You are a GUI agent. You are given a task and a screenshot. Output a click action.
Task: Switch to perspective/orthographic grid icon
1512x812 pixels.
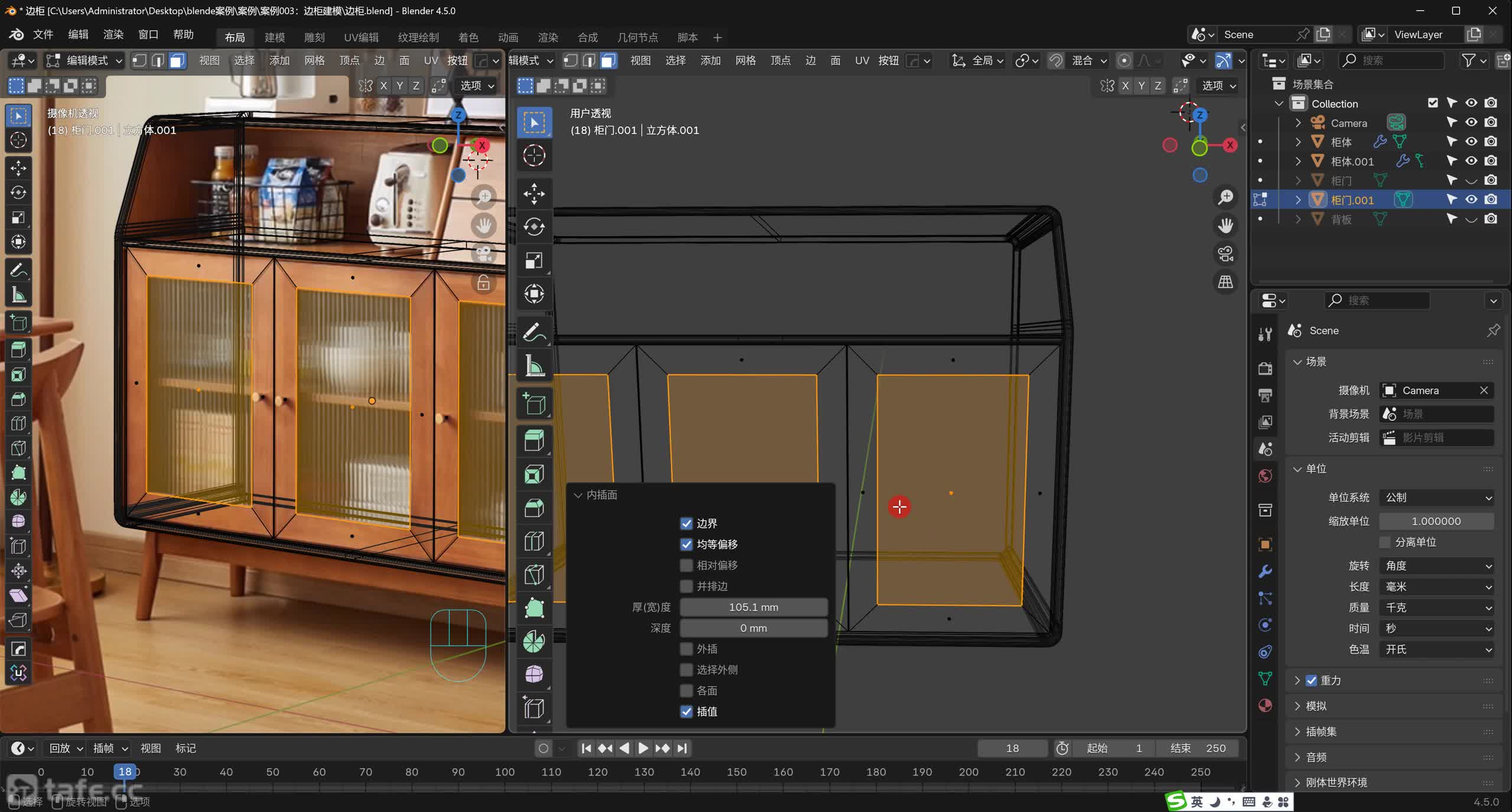click(1226, 282)
